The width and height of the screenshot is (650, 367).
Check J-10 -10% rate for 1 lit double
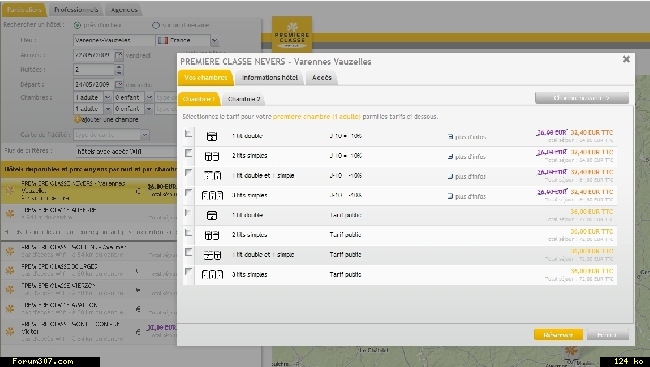coord(188,134)
